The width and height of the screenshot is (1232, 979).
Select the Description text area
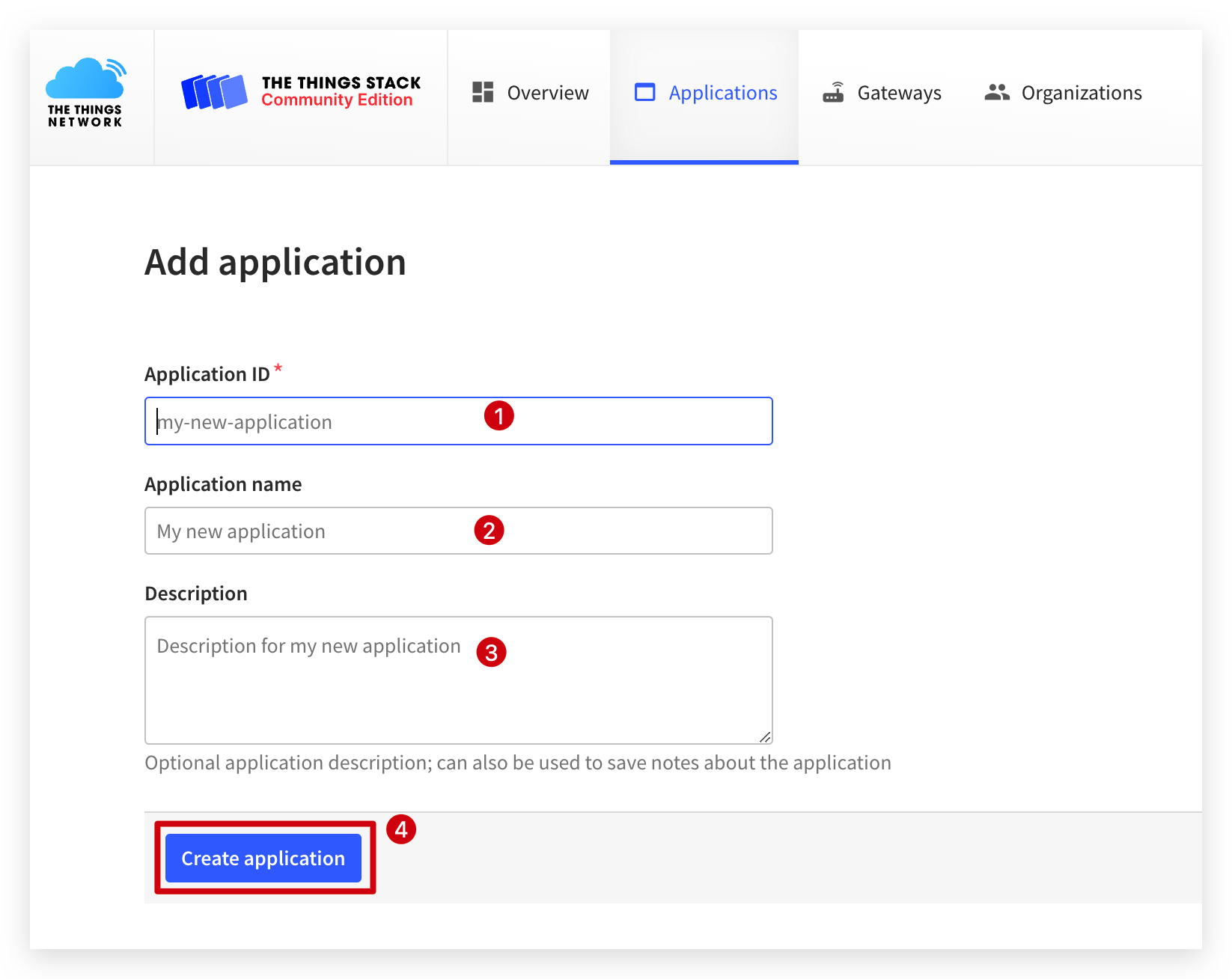[x=459, y=680]
